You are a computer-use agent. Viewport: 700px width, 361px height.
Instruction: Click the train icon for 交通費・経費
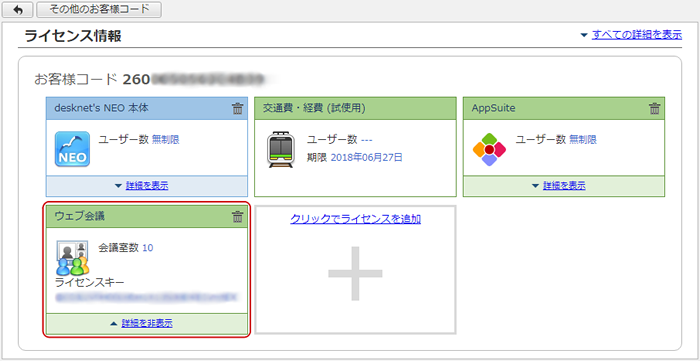[281, 149]
